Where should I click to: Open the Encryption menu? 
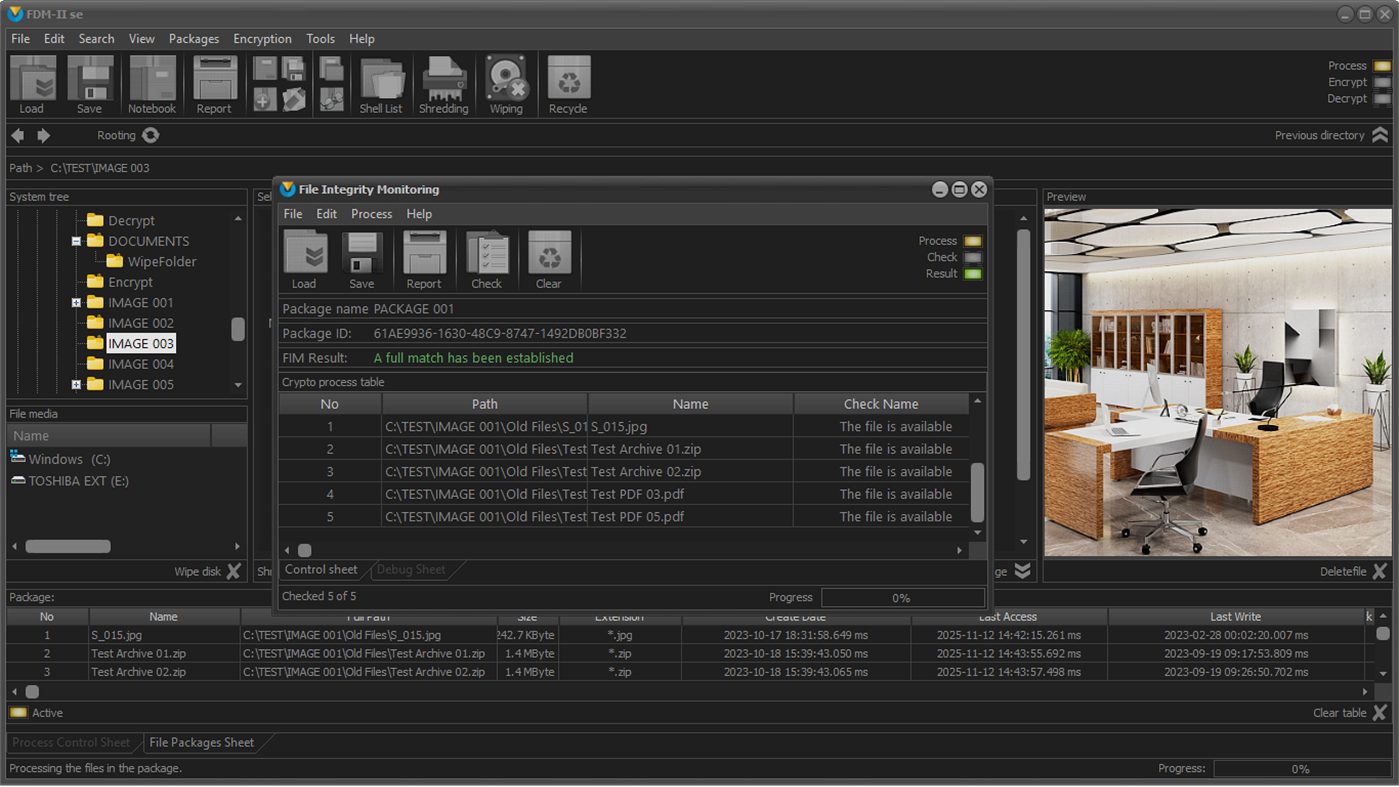click(262, 39)
